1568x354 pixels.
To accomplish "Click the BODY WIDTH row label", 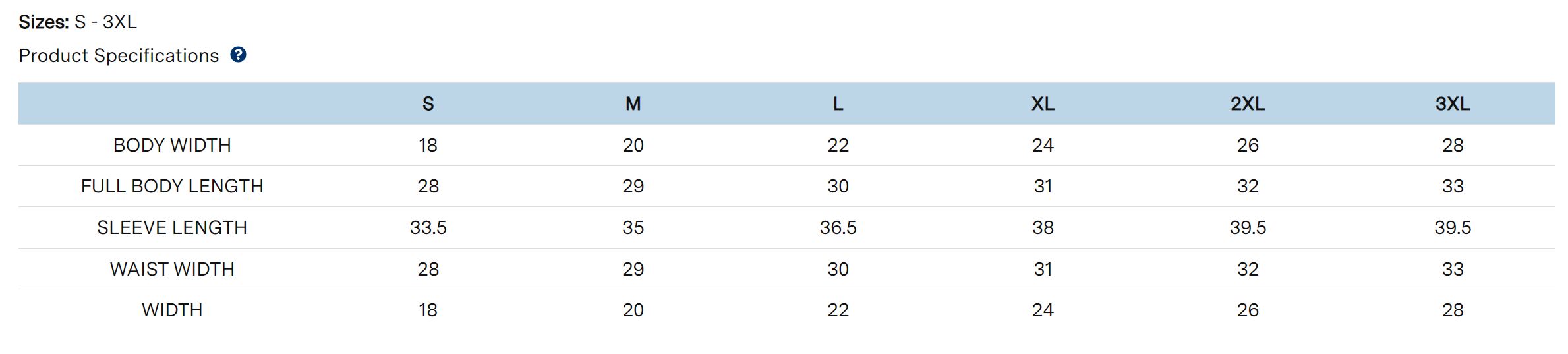I will point(172,145).
